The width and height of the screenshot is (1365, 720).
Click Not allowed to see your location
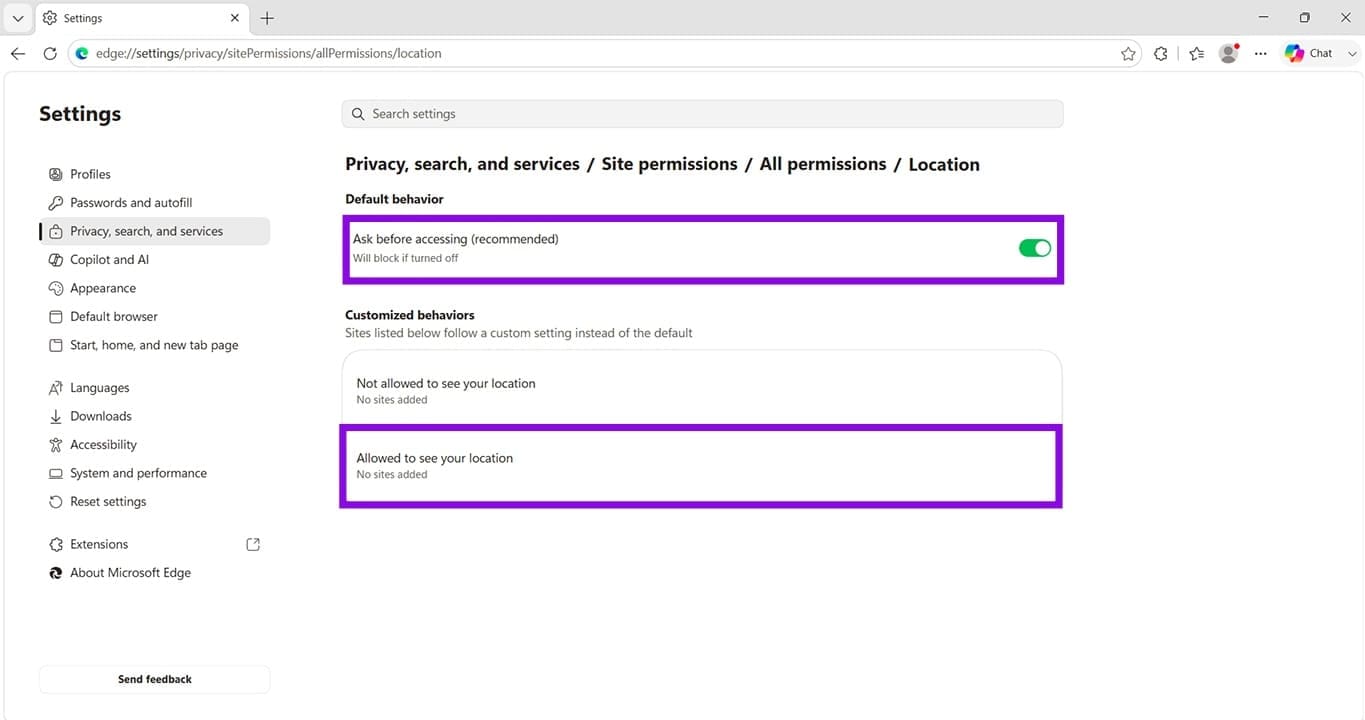click(702, 390)
